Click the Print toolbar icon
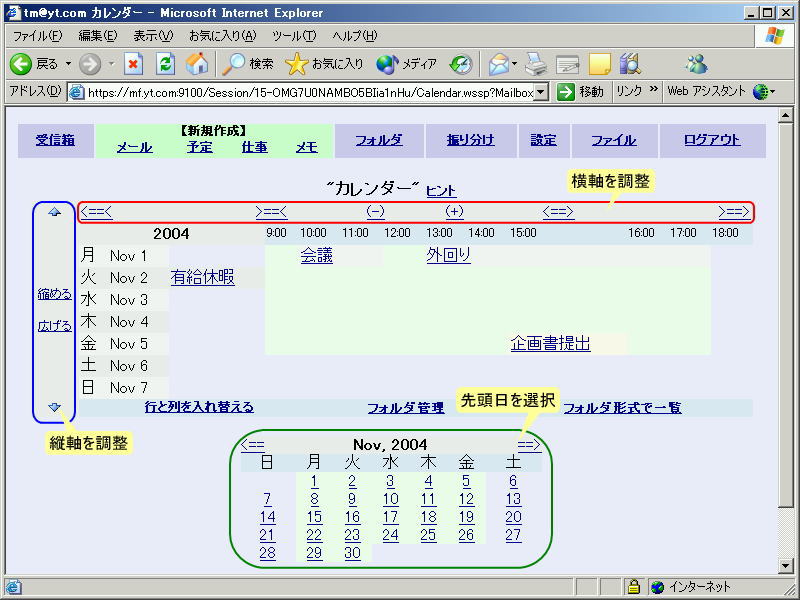This screenshot has height=600, width=800. 536,64
